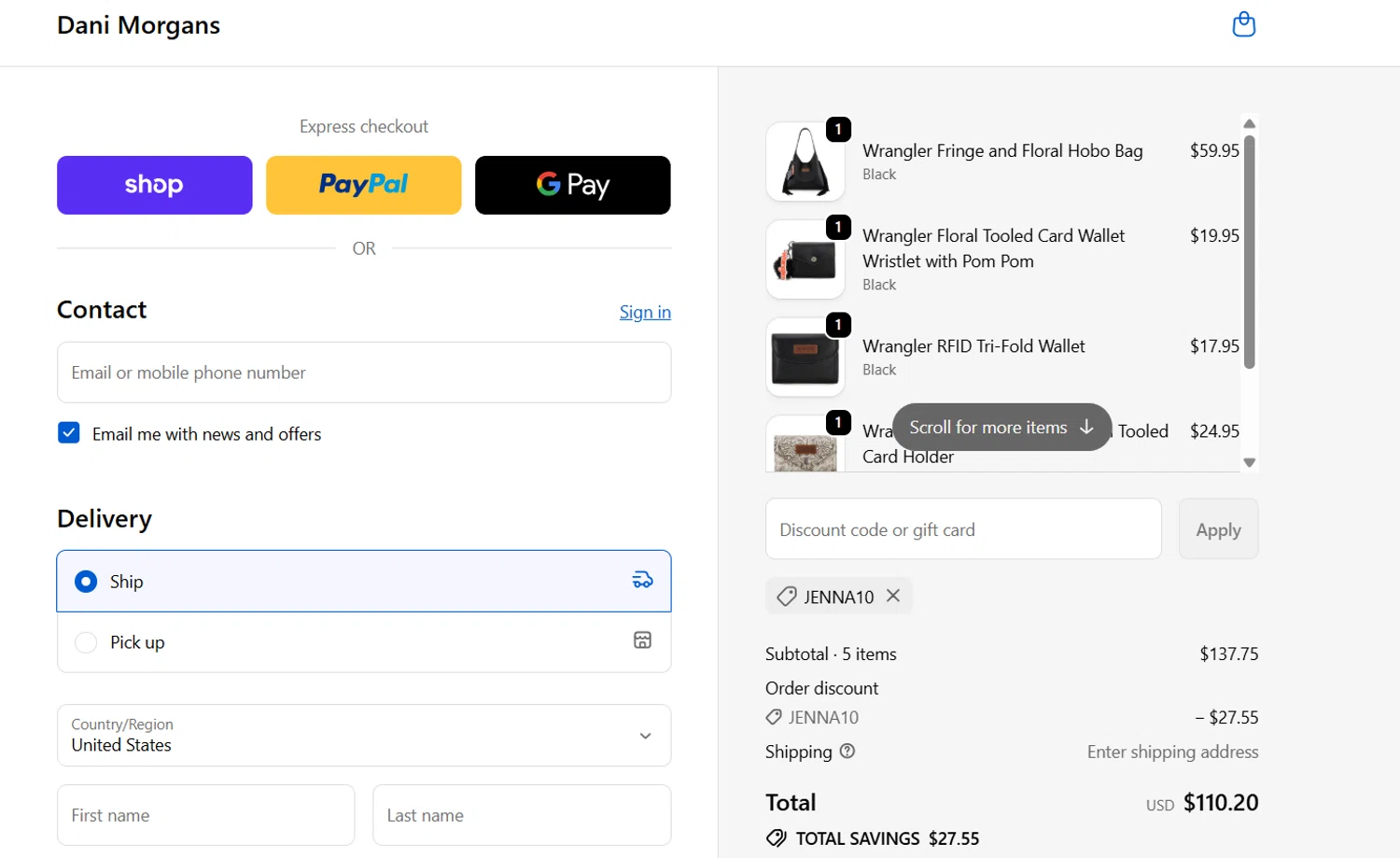Click the Sign in link

pyautogui.click(x=645, y=312)
